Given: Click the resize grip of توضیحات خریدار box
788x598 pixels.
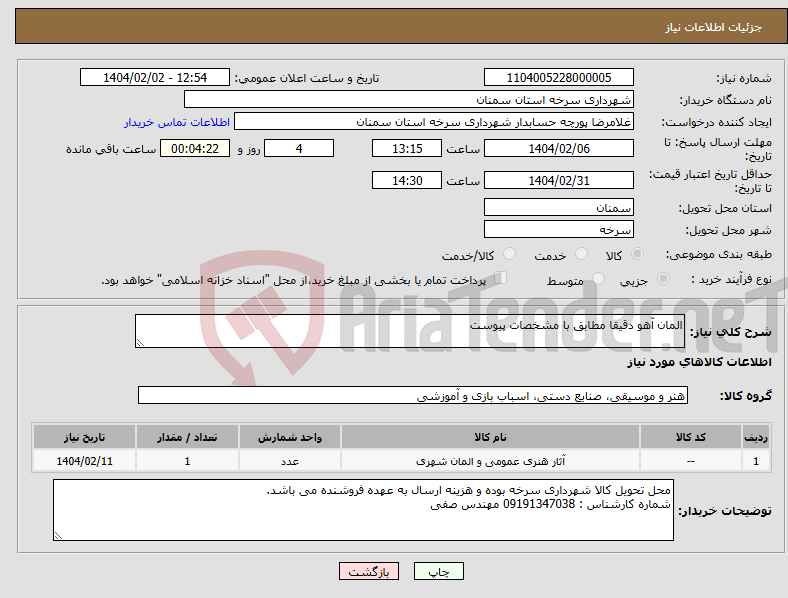Looking at the screenshot, I should click(58, 536).
